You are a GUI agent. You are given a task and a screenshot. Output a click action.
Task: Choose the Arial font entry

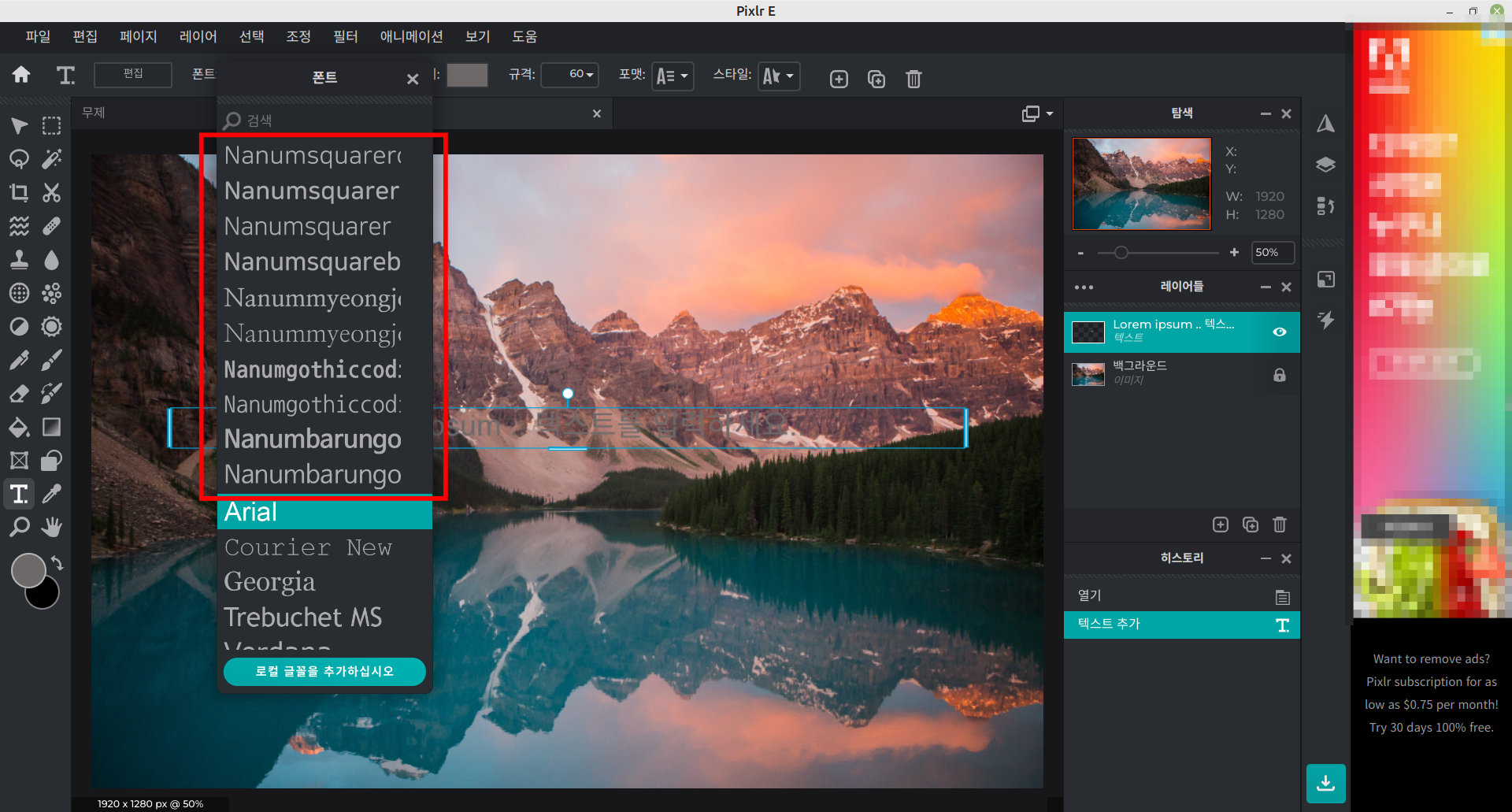coord(324,512)
